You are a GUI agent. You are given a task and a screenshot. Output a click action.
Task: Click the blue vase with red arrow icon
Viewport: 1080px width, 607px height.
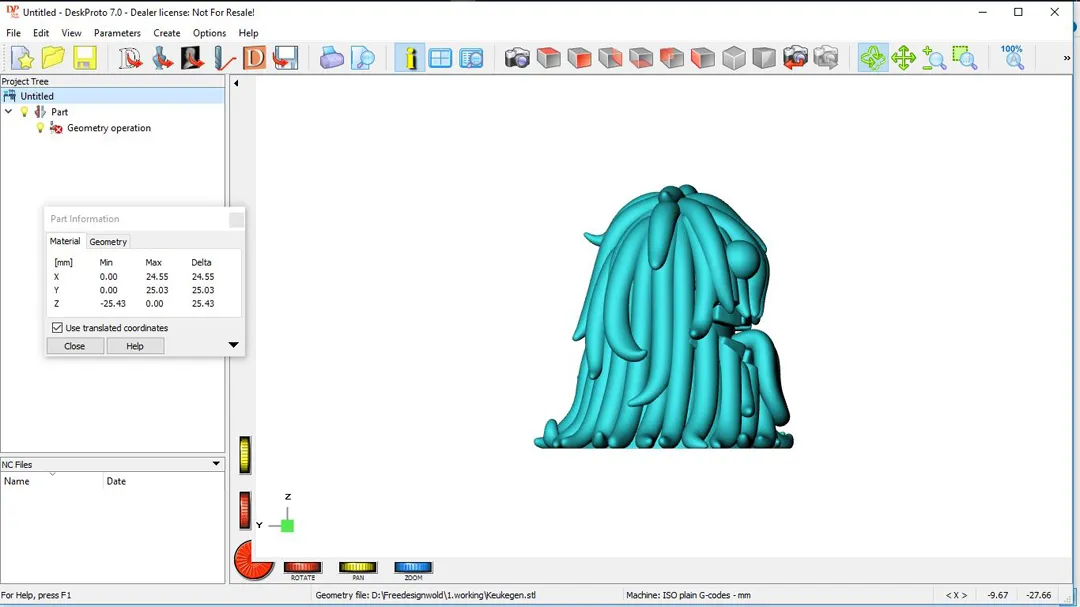click(x=162, y=59)
